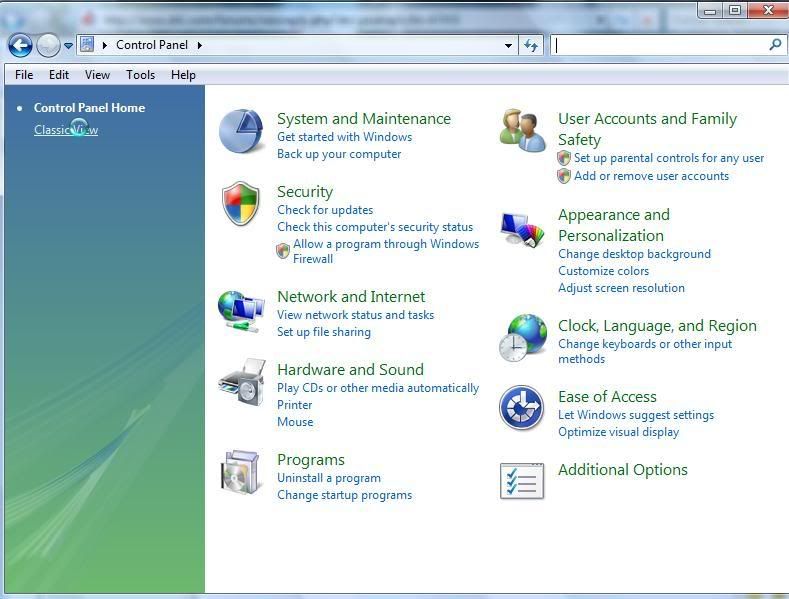Open the Ease of Access icon
The image size is (789, 599).
click(x=521, y=408)
